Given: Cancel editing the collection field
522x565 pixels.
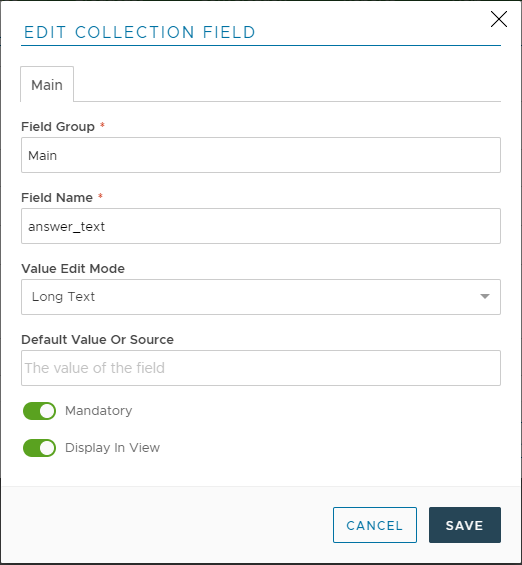Looking at the screenshot, I should tap(375, 525).
